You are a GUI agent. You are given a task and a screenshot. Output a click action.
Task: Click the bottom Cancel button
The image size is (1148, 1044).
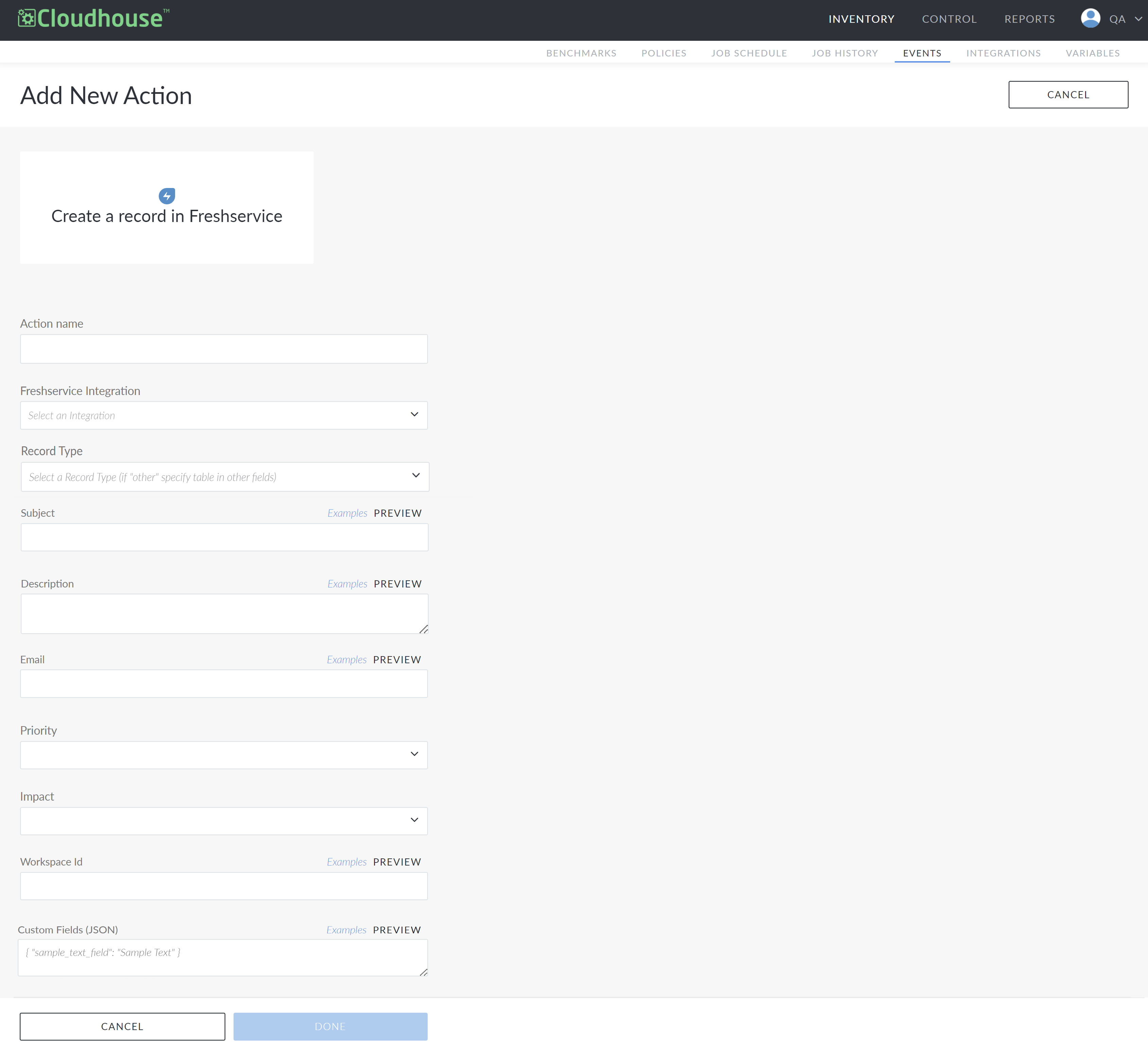pyautogui.click(x=122, y=1026)
